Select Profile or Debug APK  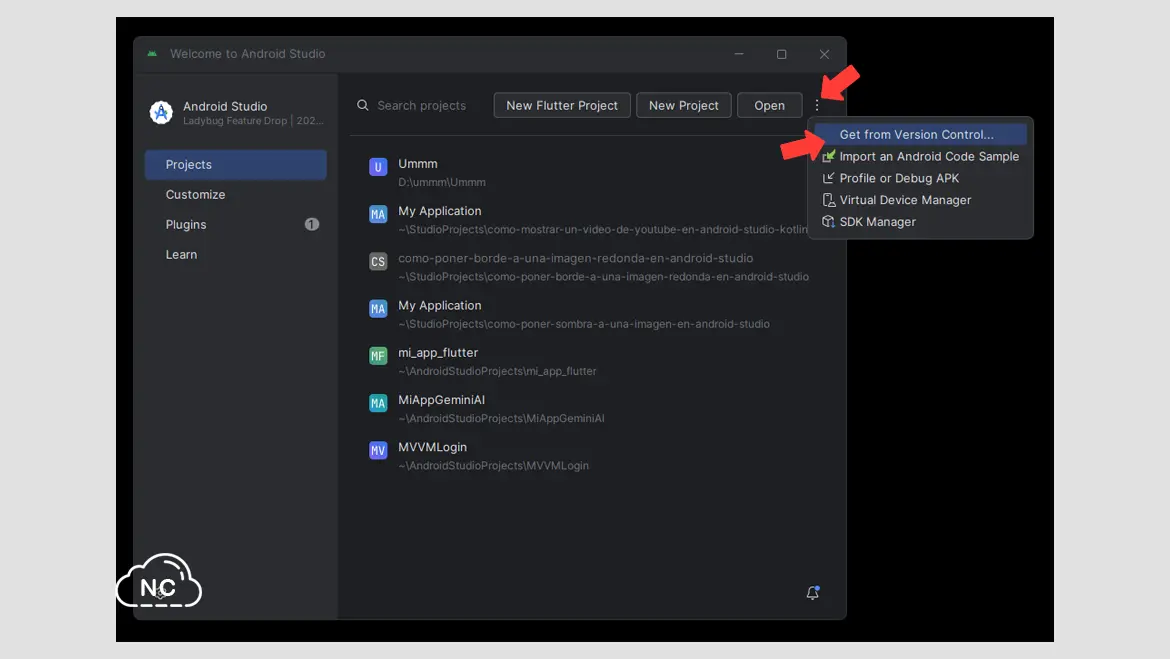[x=921, y=178]
